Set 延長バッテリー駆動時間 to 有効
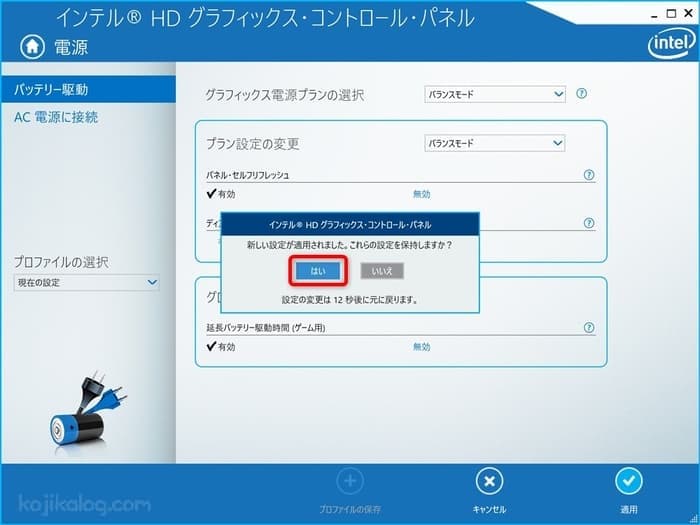The image size is (700, 525). tap(221, 347)
